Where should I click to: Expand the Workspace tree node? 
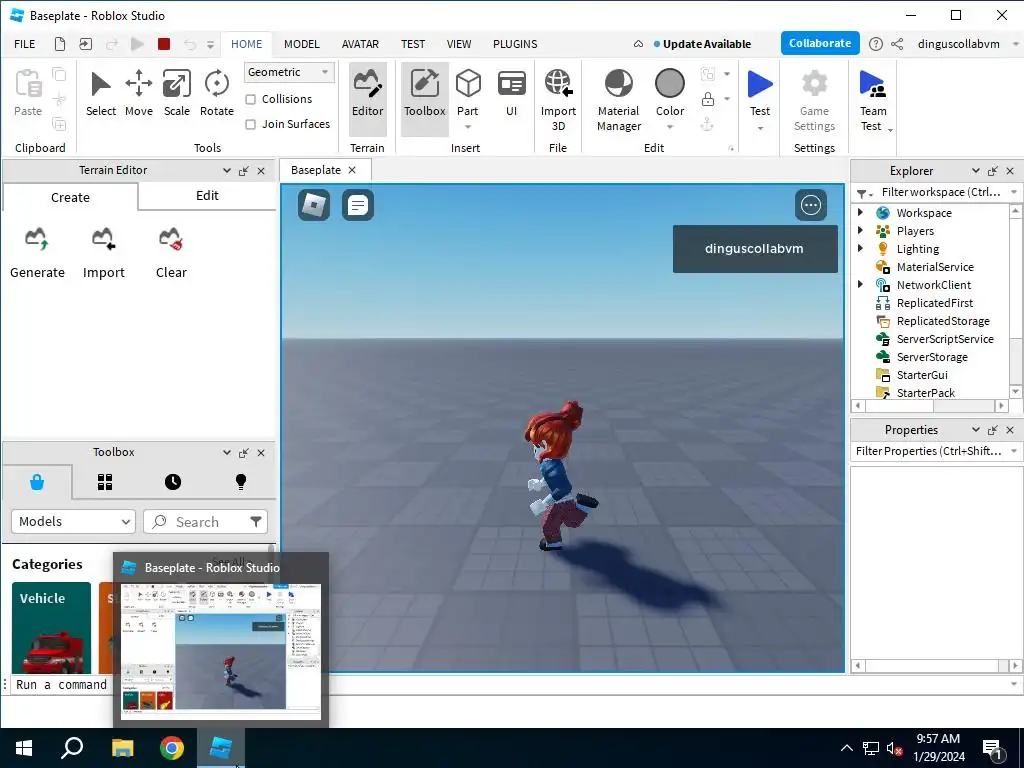click(x=861, y=212)
